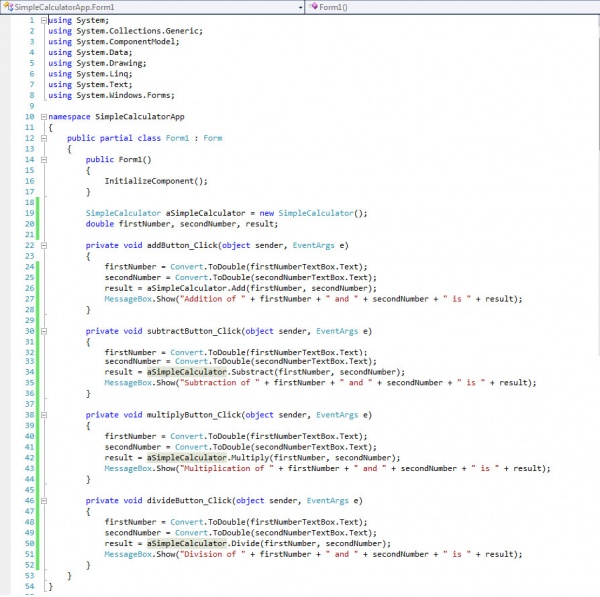600x597 pixels.
Task: Collapse the SimpleCalculatorApp namespace block
Action: point(42,116)
